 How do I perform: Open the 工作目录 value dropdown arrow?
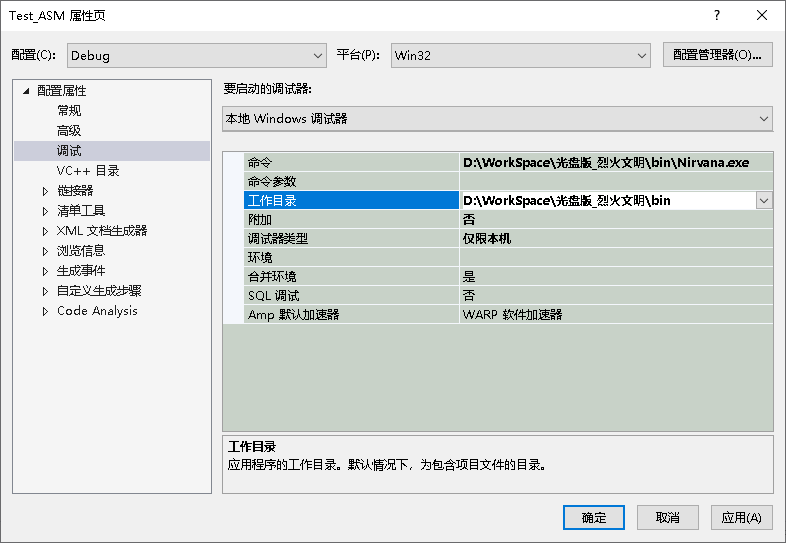coord(763,201)
